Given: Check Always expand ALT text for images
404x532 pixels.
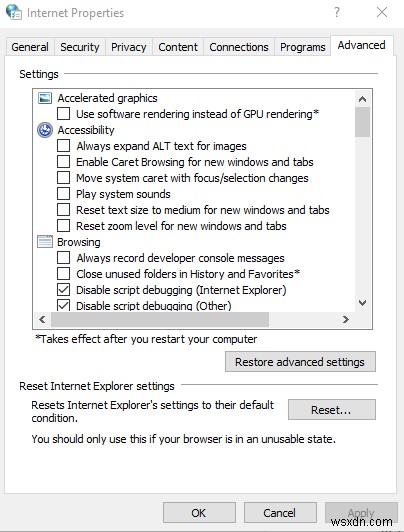Looking at the screenshot, I should click(x=63, y=146).
